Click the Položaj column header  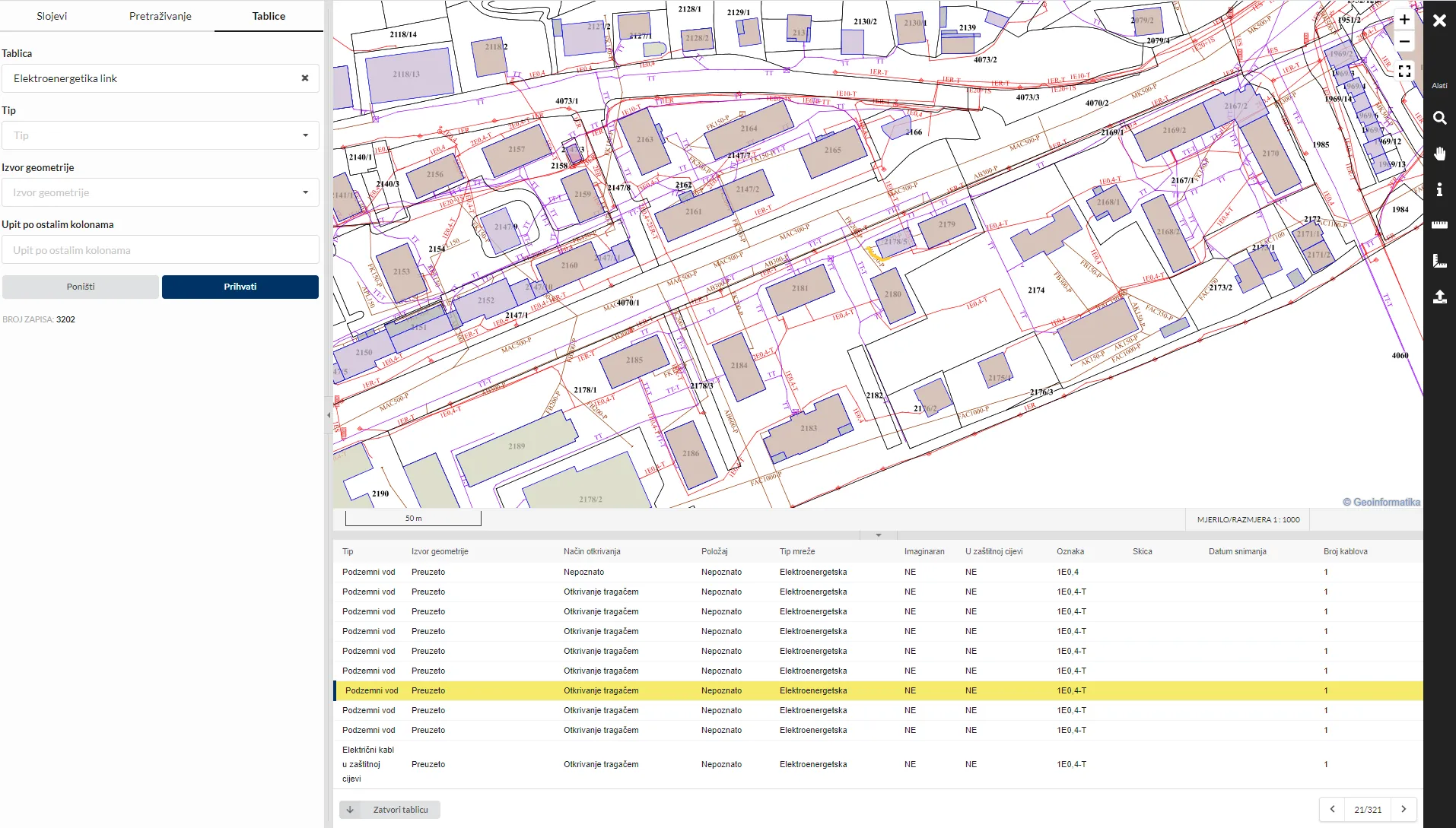click(714, 551)
